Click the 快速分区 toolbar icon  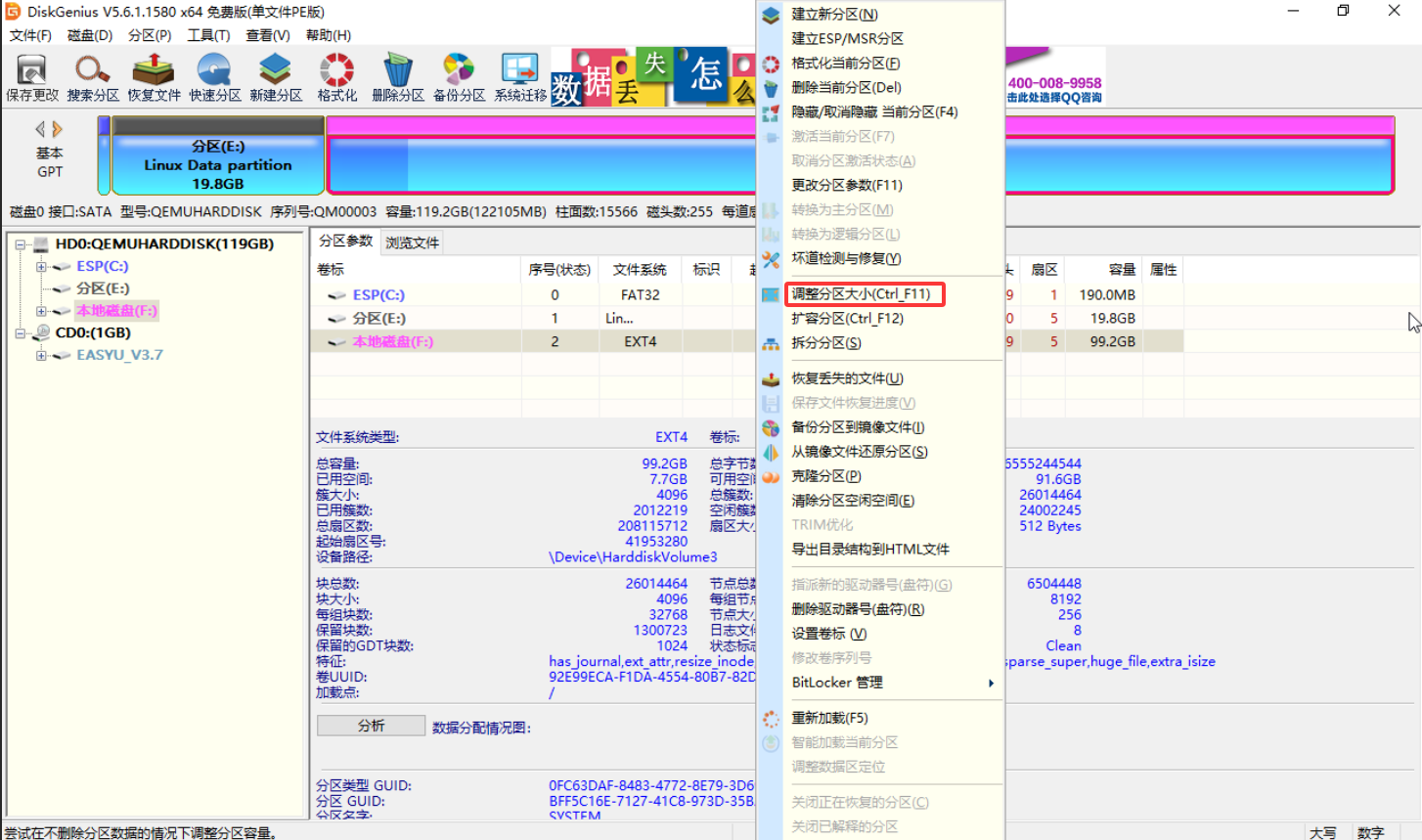214,77
